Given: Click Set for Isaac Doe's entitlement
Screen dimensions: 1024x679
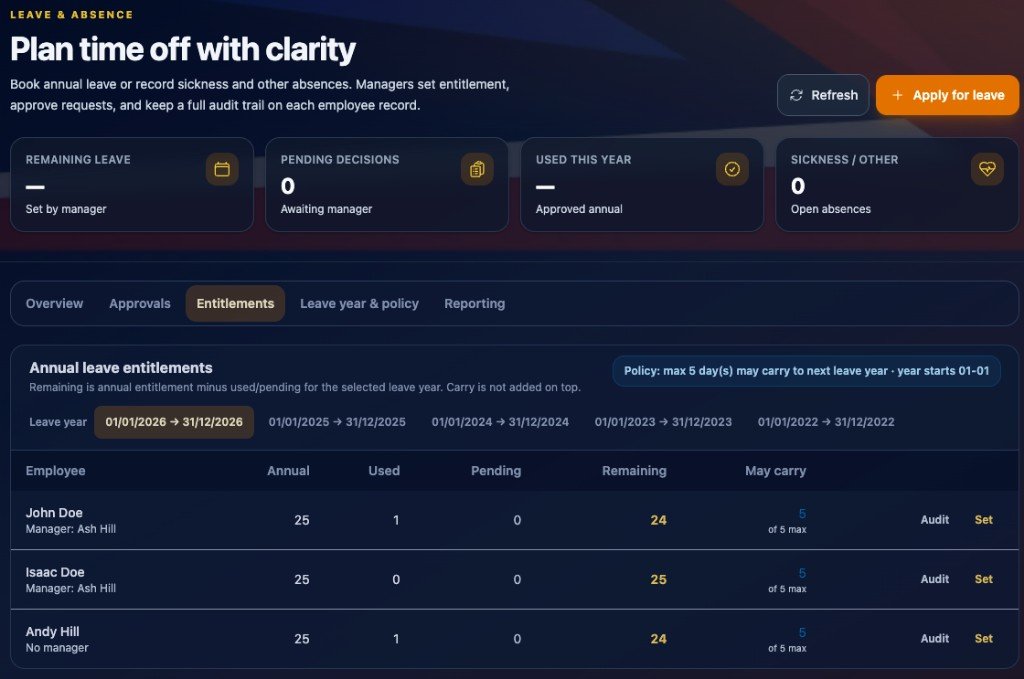Looking at the screenshot, I should tap(984, 579).
